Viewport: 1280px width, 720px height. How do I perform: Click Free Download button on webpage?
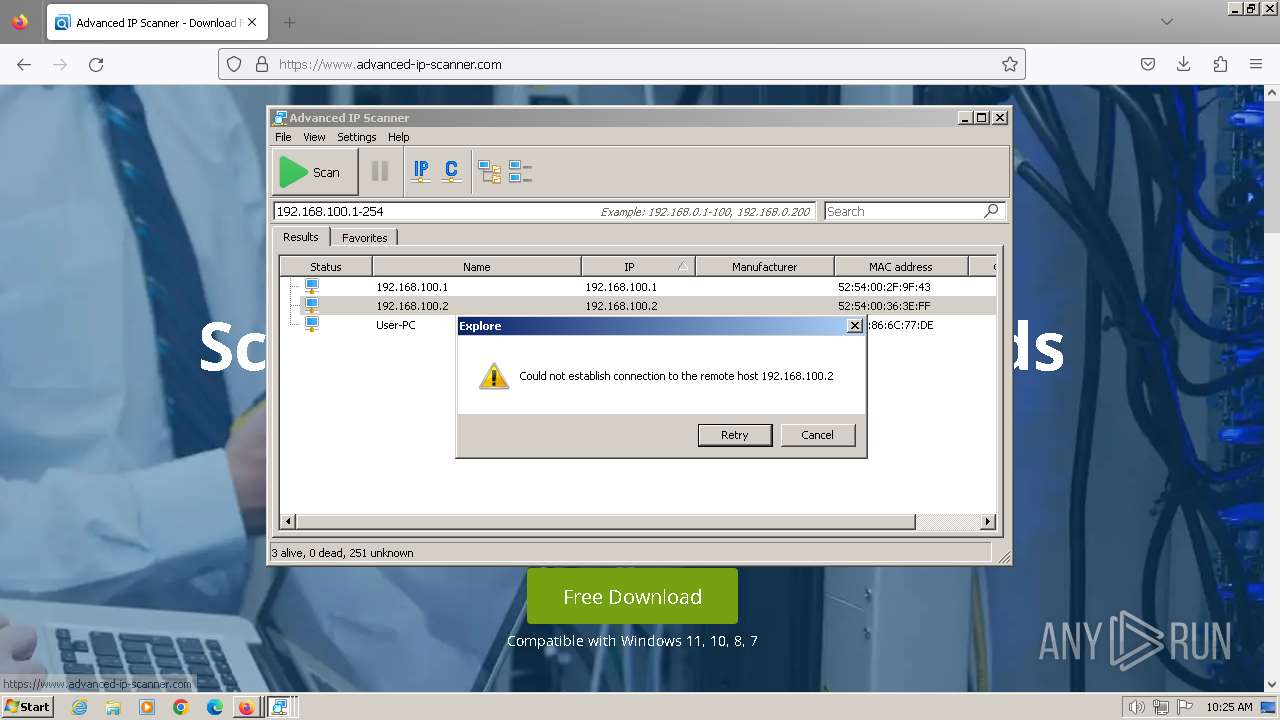pyautogui.click(x=632, y=596)
